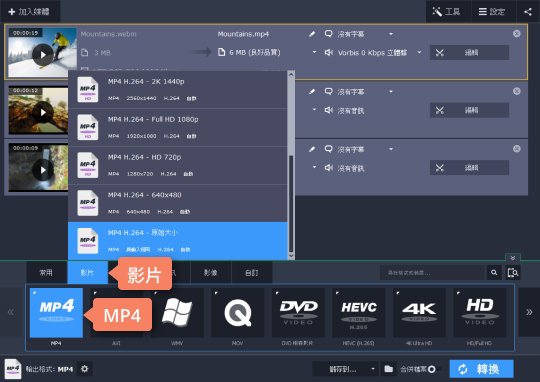The width and height of the screenshot is (540, 382).
Task: Play the Mountains.webm video thumbnail
Action: (x=43, y=54)
